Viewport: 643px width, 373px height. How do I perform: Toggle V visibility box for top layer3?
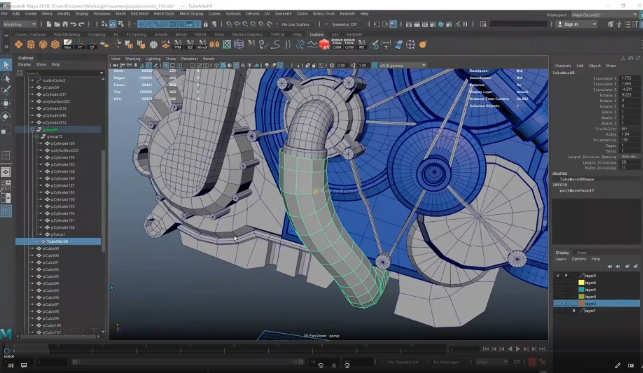click(558, 275)
